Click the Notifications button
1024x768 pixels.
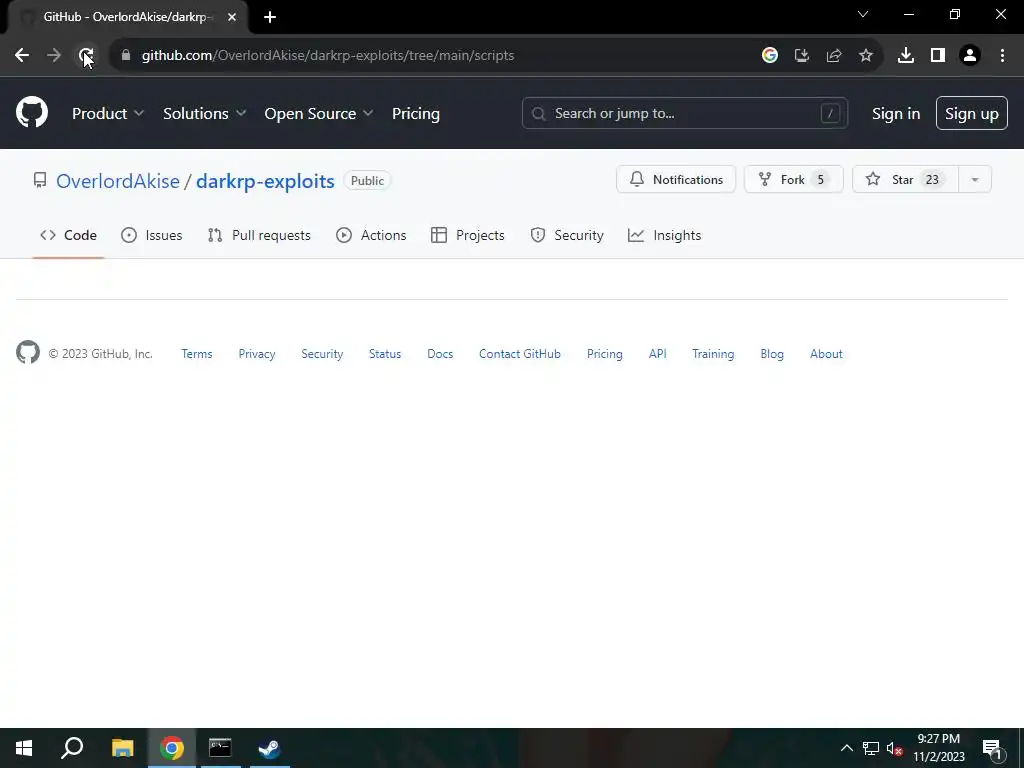tap(676, 180)
